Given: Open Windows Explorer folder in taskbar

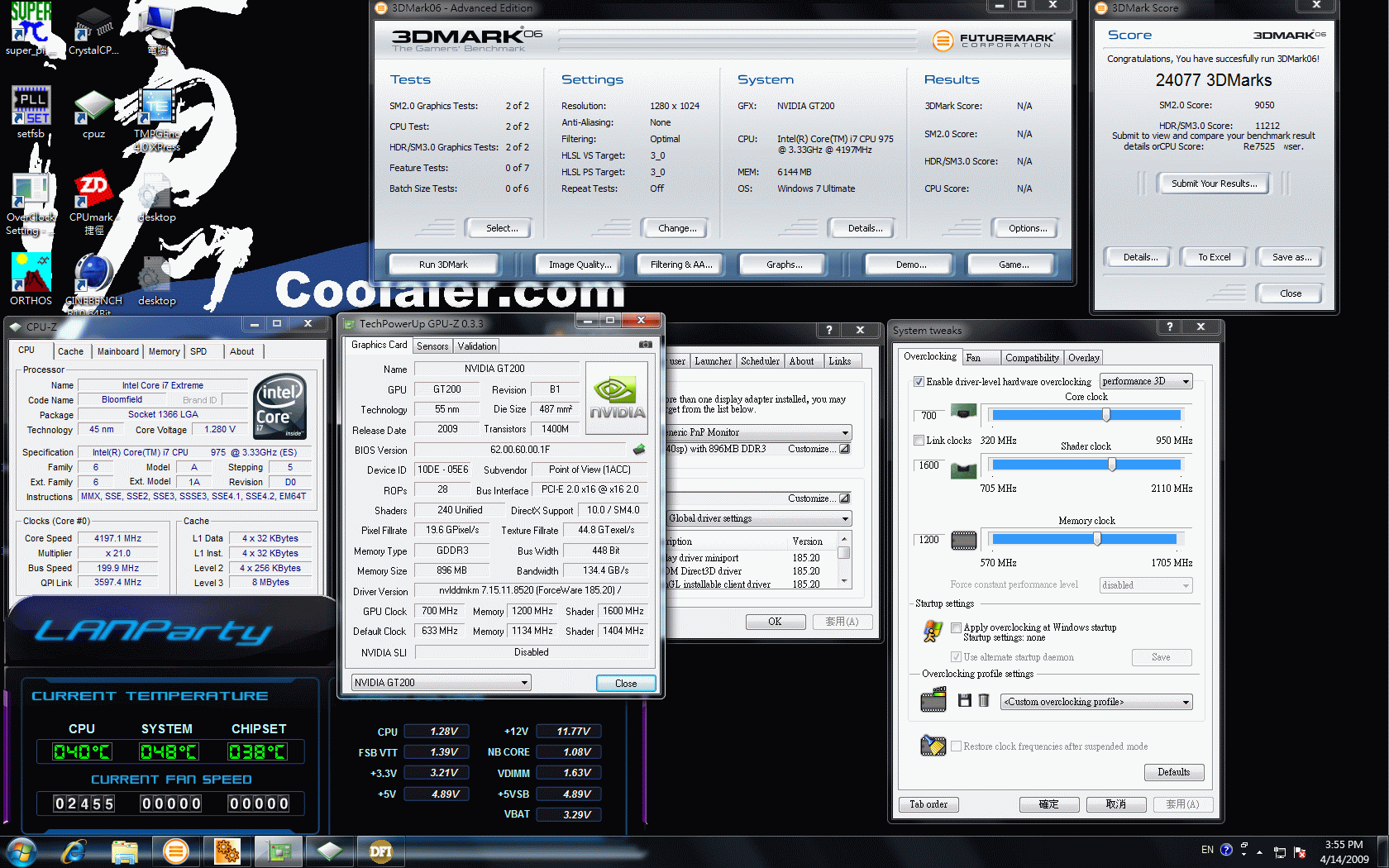Looking at the screenshot, I should coord(125,851).
